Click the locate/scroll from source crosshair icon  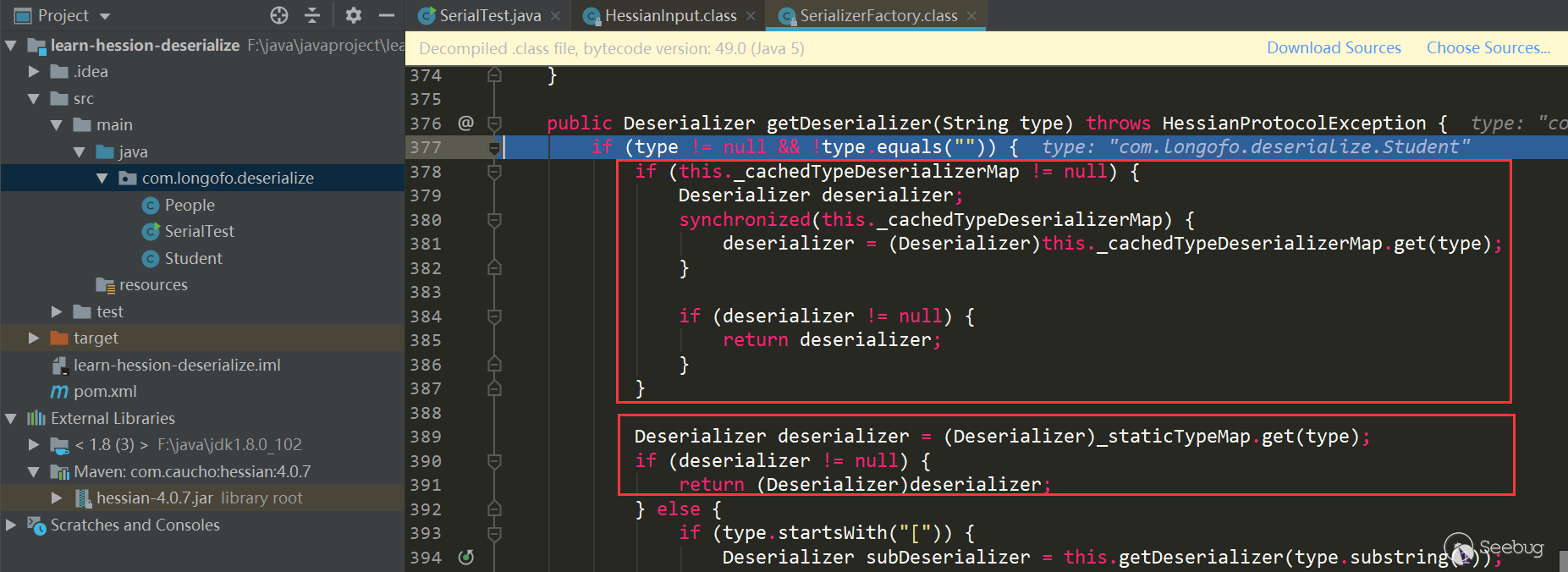click(279, 15)
